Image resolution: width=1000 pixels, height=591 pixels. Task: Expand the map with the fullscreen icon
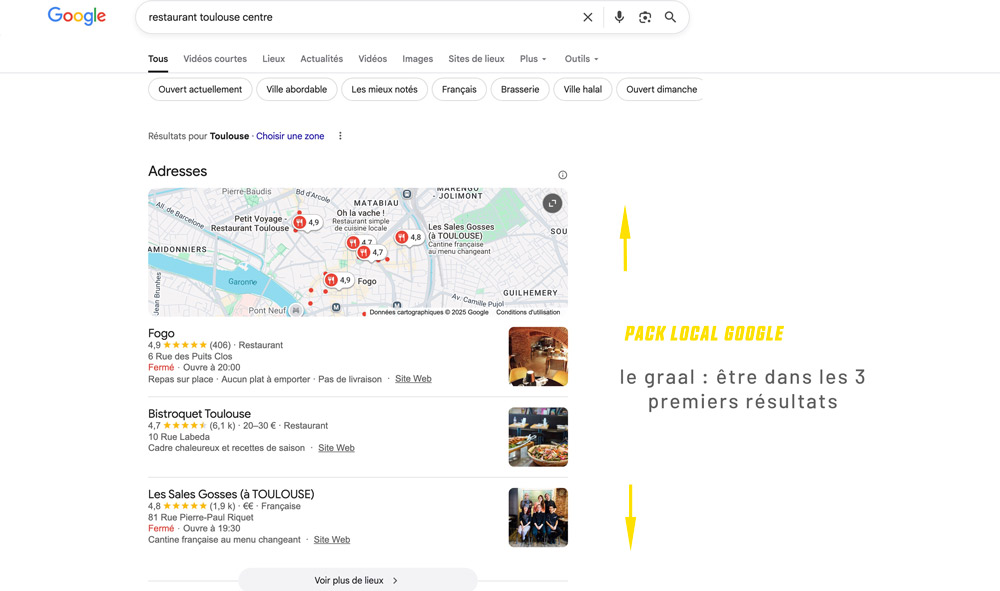point(553,202)
